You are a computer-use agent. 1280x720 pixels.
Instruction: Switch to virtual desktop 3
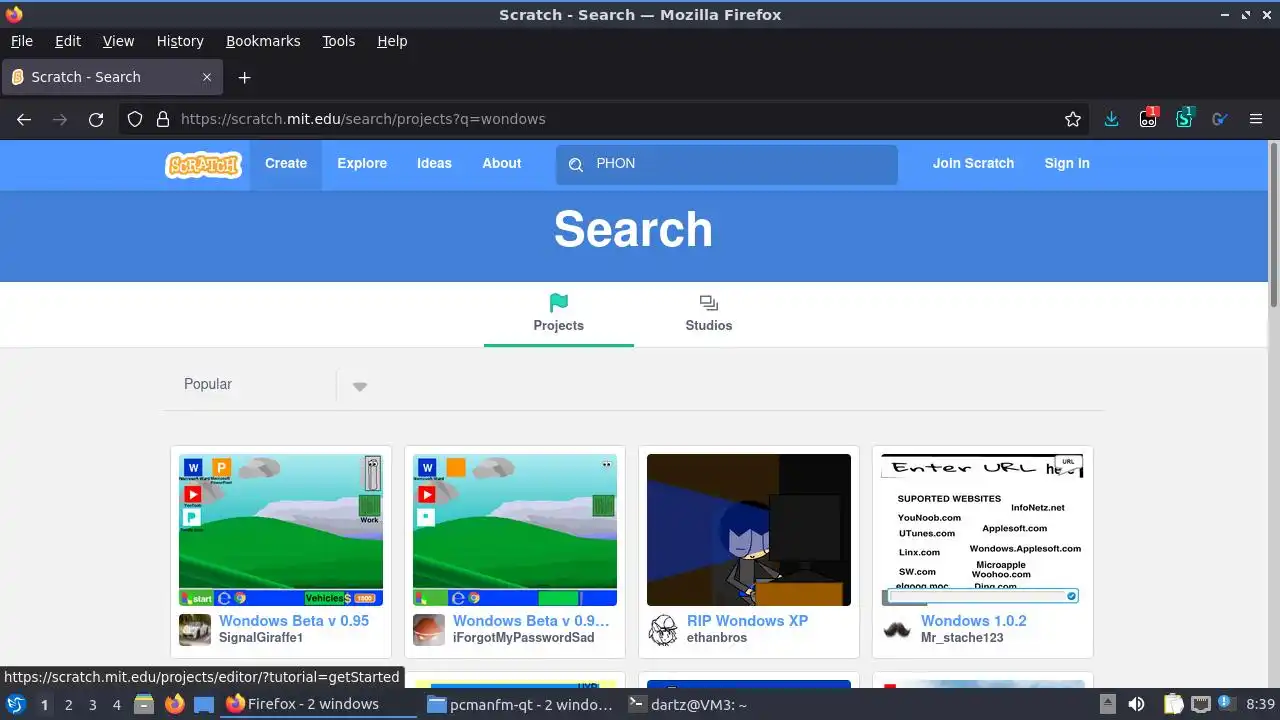tap(93, 705)
